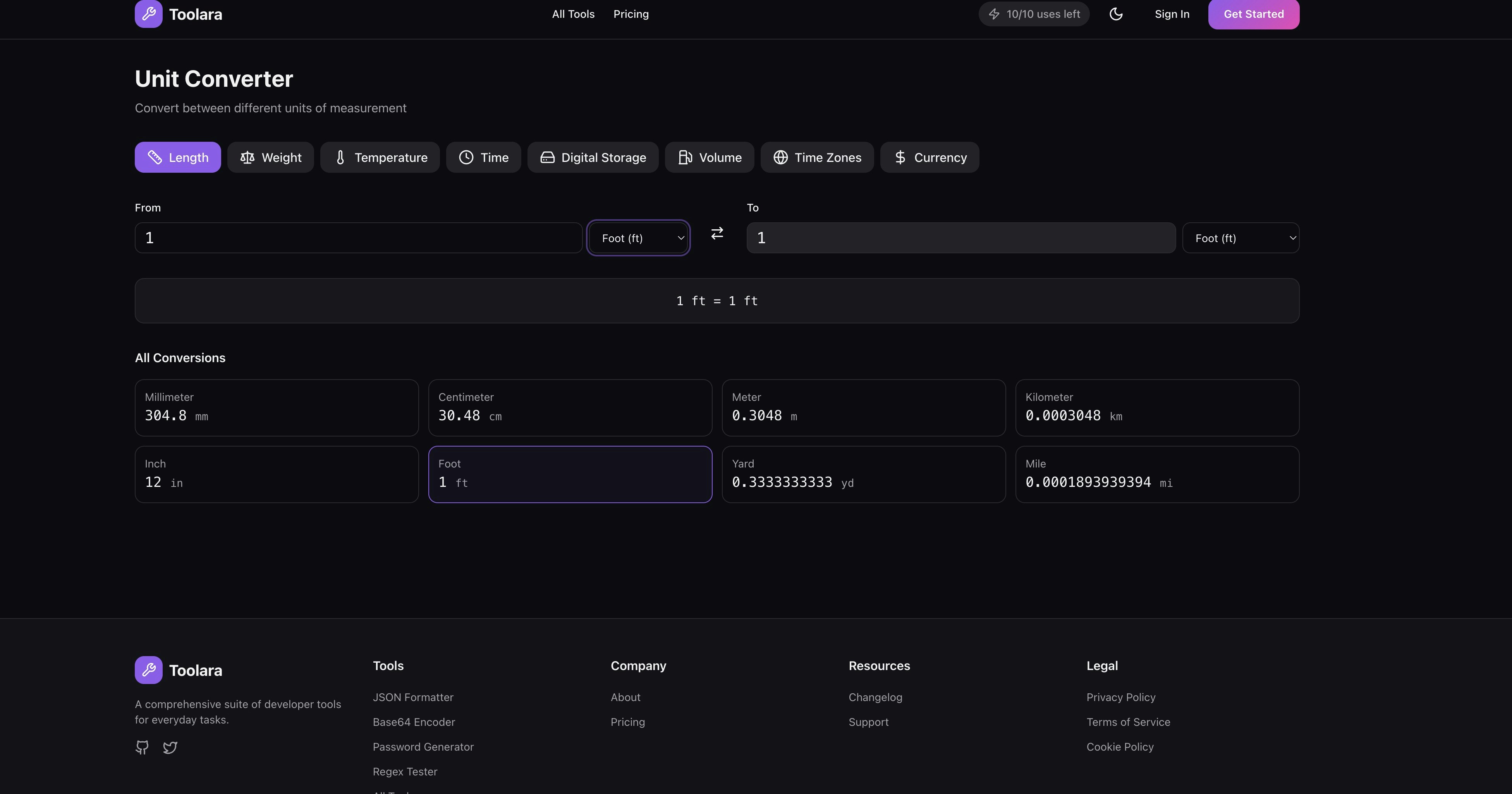Select the Temperature category tab
The image size is (1512, 794).
[380, 157]
